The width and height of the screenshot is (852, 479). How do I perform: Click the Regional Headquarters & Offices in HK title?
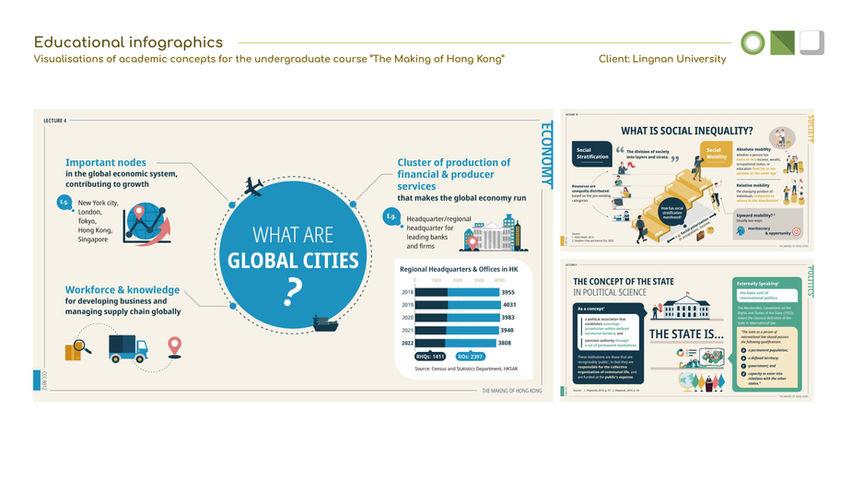459,269
